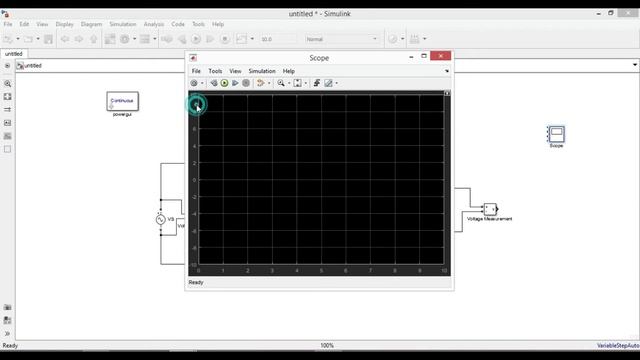Edit simulation stop time field 10.0
This screenshot has height=360, width=640.
[278, 39]
